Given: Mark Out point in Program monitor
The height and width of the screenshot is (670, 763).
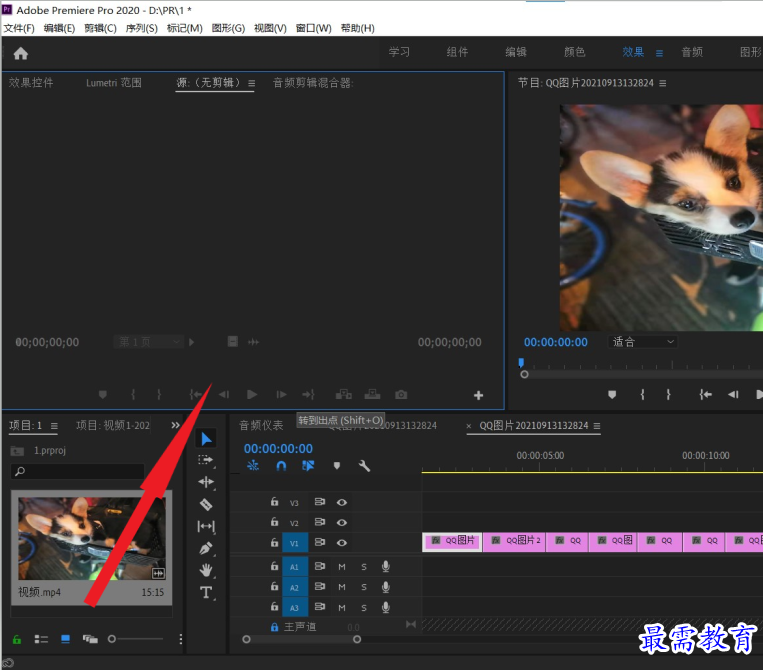Looking at the screenshot, I should click(668, 395).
